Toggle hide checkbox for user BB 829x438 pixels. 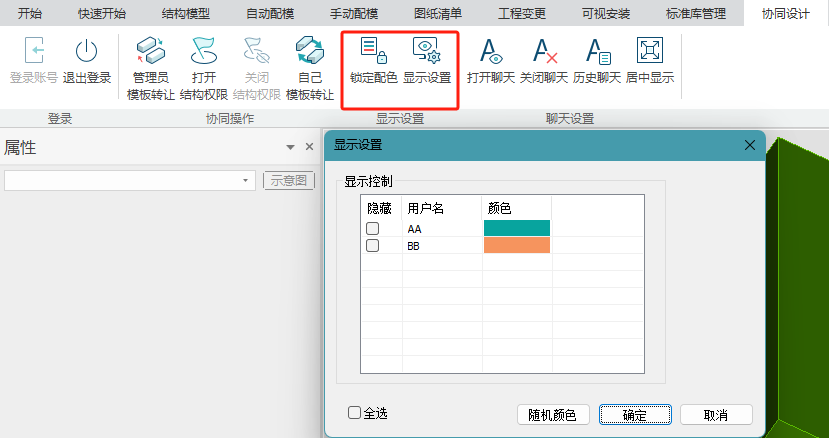373,245
